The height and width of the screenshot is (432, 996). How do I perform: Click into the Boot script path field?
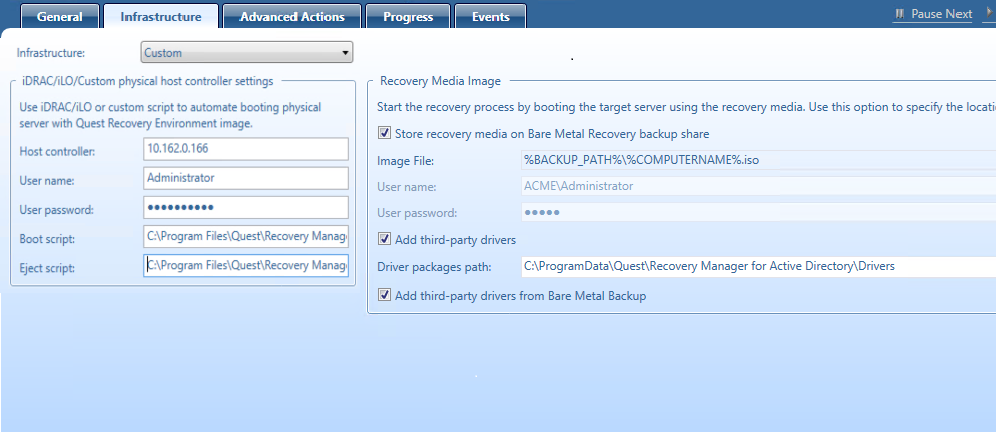pyautogui.click(x=246, y=236)
